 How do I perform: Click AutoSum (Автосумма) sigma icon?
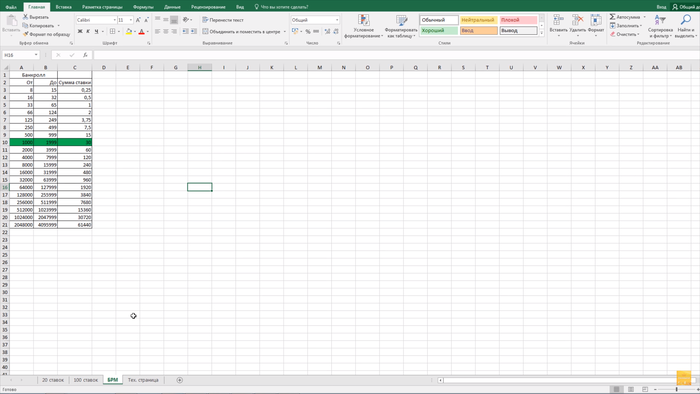tap(612, 17)
